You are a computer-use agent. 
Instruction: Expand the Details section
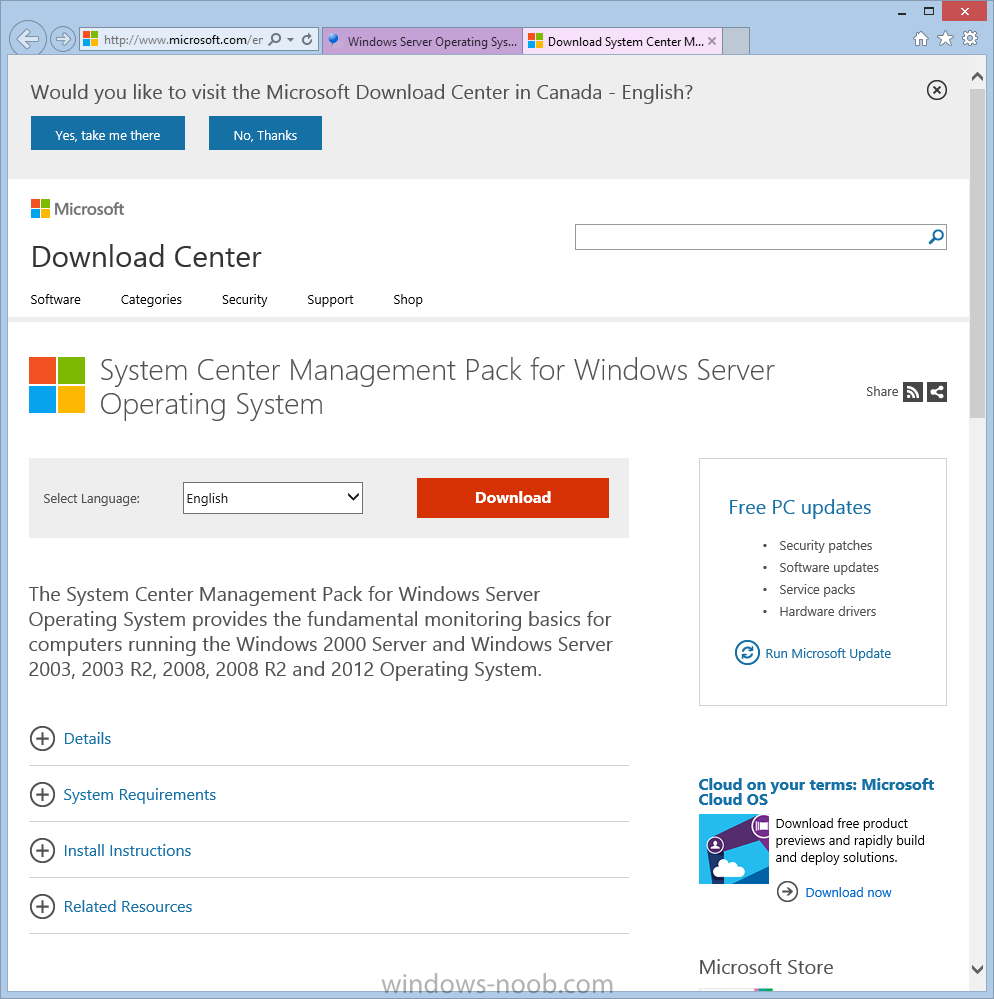pyautogui.click(x=70, y=738)
